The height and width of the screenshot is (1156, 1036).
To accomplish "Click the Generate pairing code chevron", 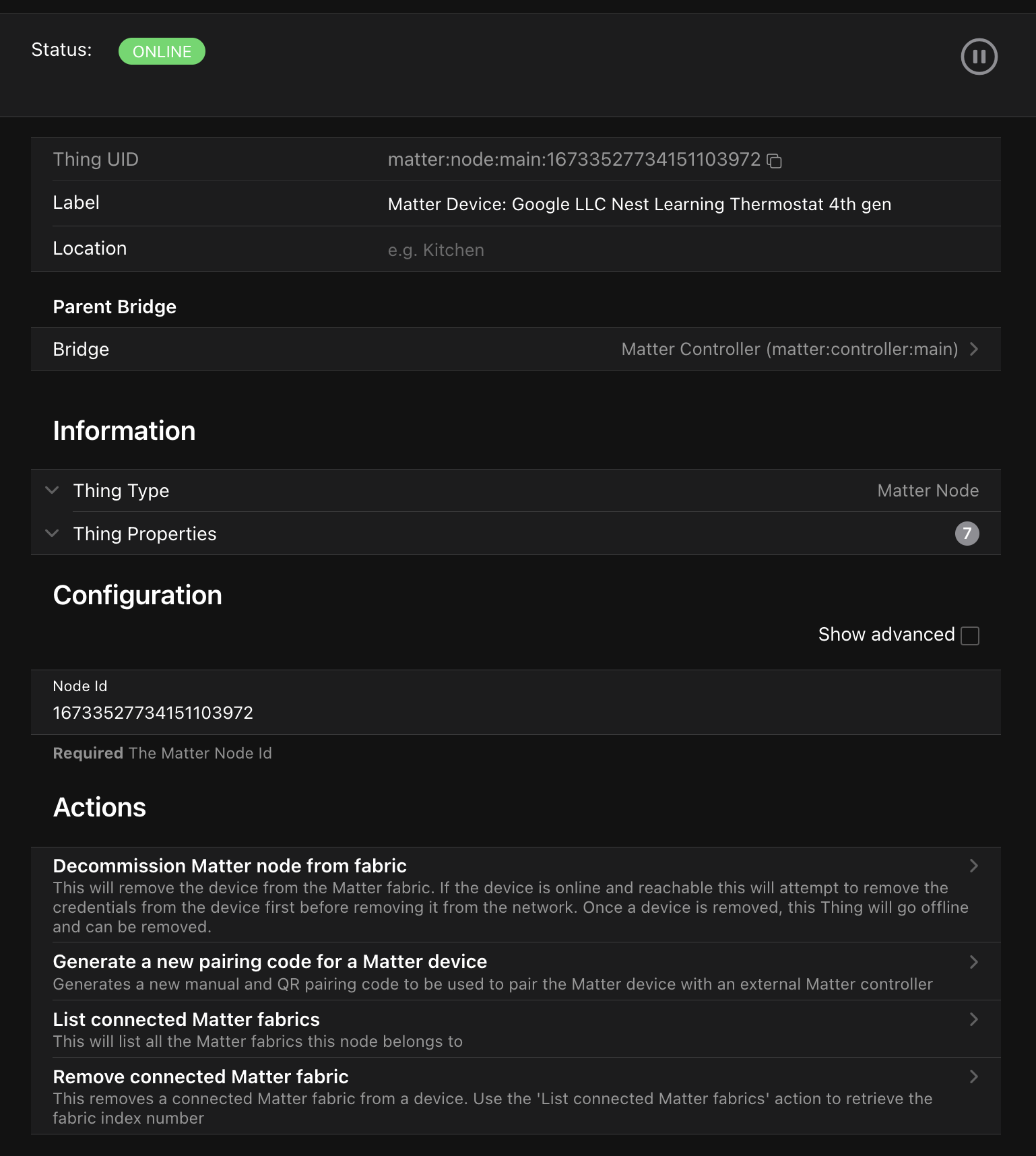I will point(974,962).
